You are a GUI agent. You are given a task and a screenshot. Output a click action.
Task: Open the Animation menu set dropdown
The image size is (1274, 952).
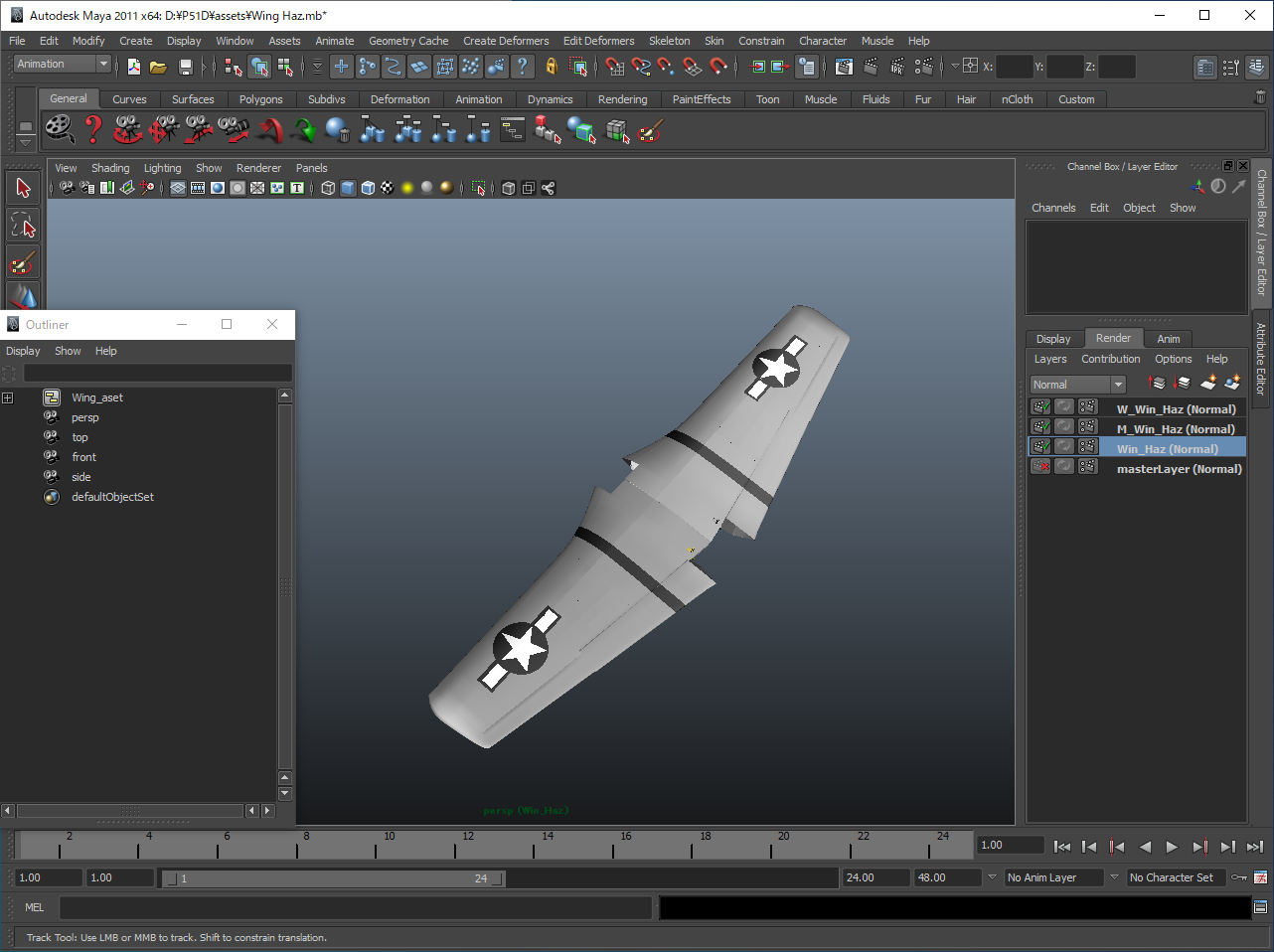click(63, 64)
